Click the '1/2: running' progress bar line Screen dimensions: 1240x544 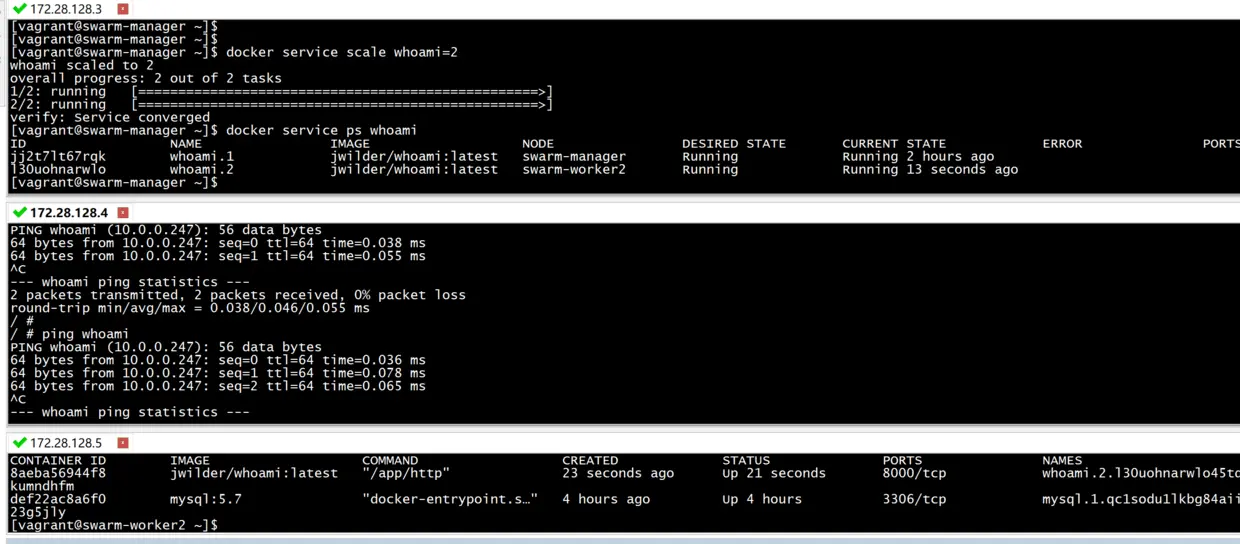tap(281, 91)
